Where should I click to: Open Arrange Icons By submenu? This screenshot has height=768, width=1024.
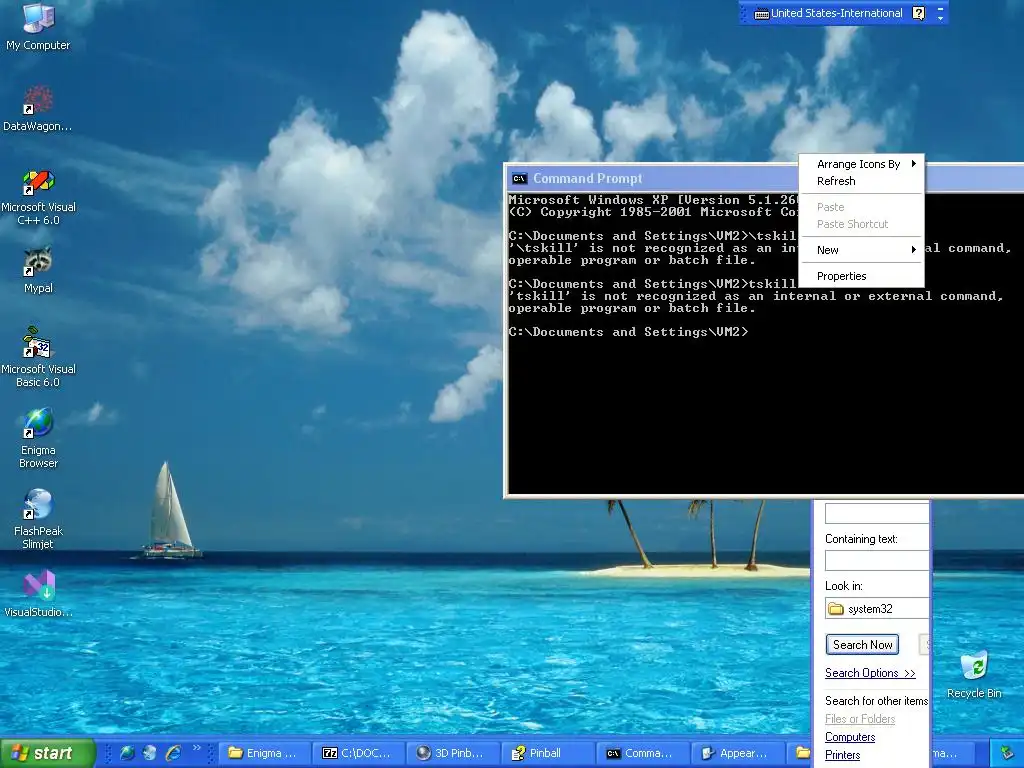point(861,164)
